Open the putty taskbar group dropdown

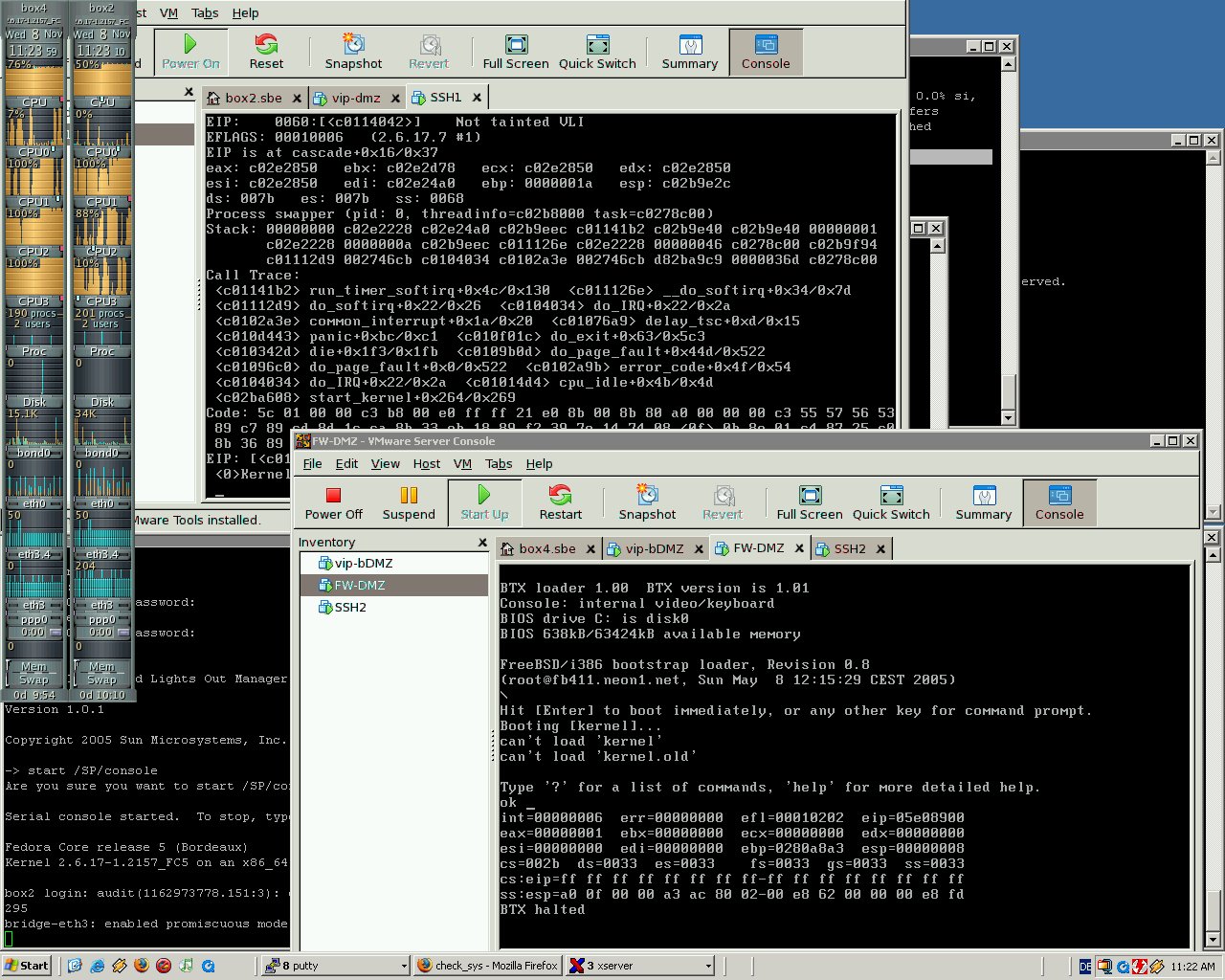pyautogui.click(x=404, y=966)
